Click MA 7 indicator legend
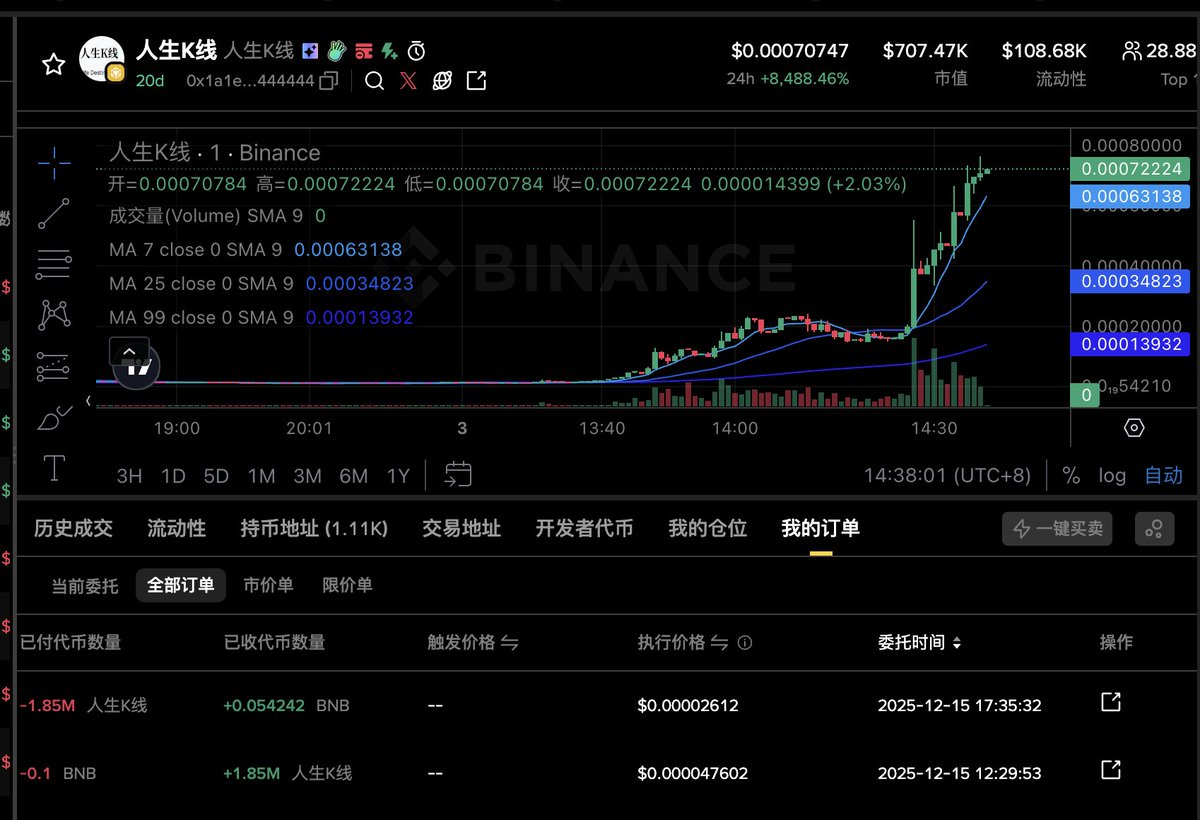 click(x=255, y=250)
